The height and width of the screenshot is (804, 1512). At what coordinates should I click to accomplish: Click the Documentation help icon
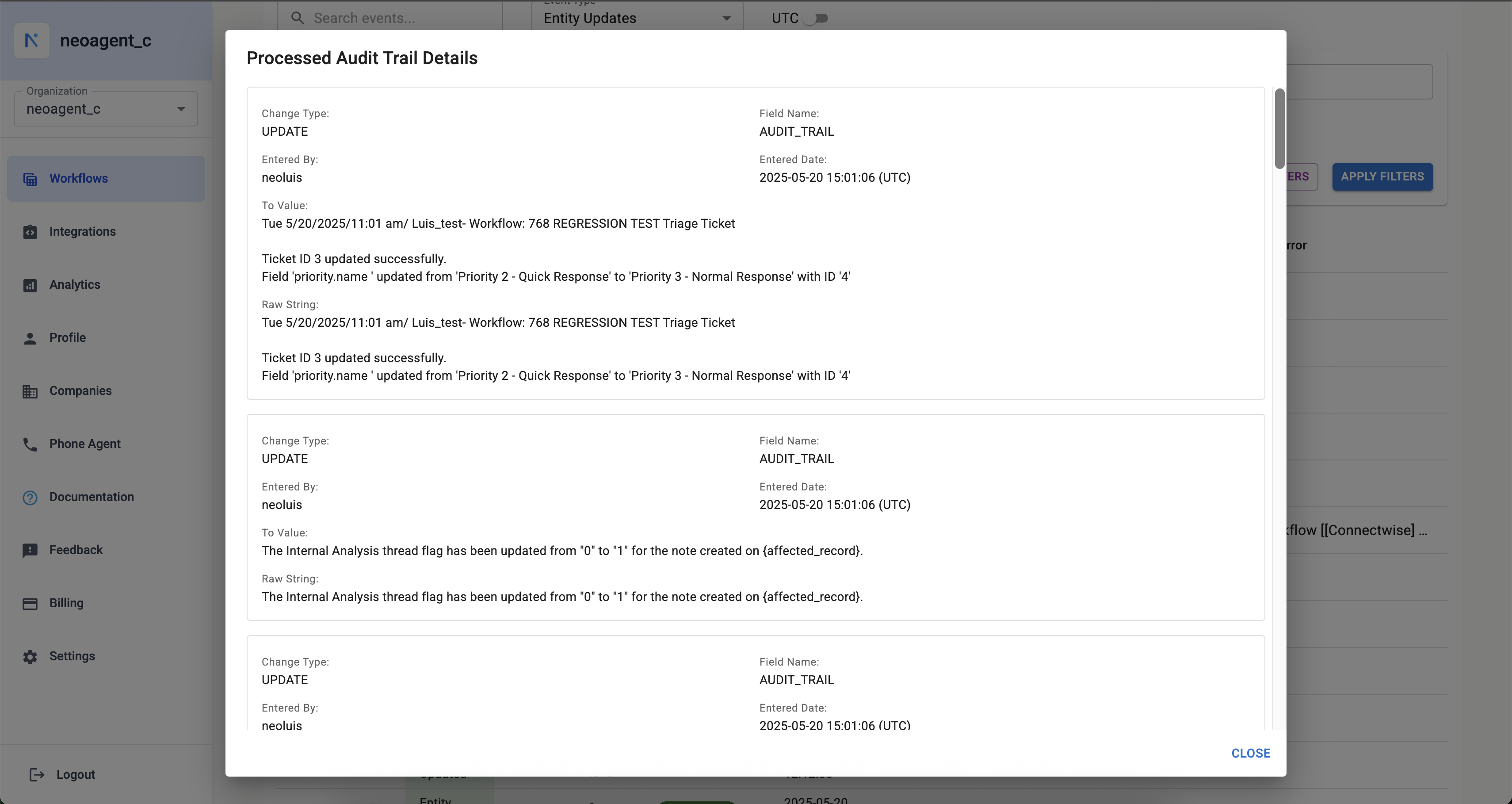[x=30, y=498]
